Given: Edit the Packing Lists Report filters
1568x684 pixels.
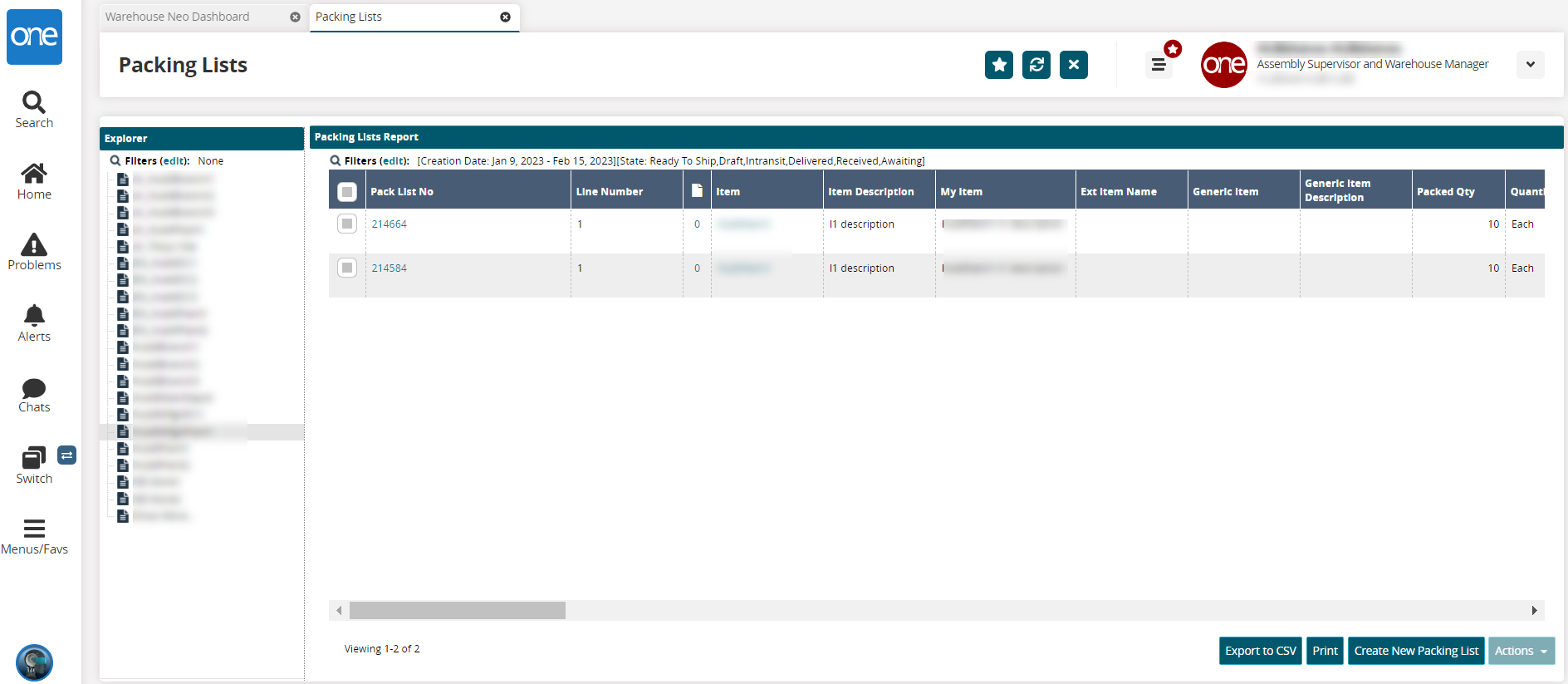Looking at the screenshot, I should point(394,161).
